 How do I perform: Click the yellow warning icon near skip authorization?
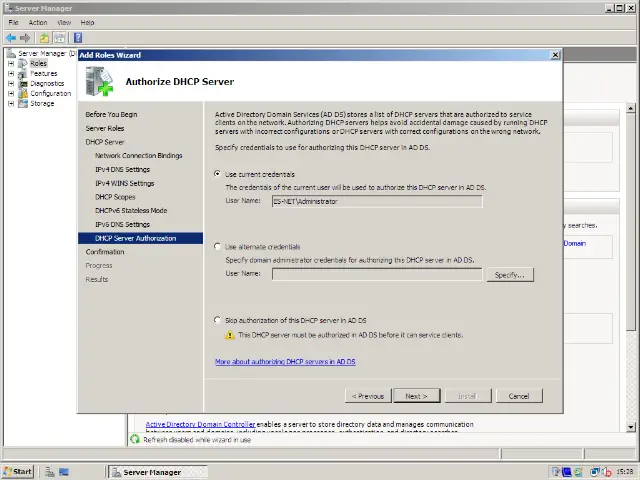(230, 335)
